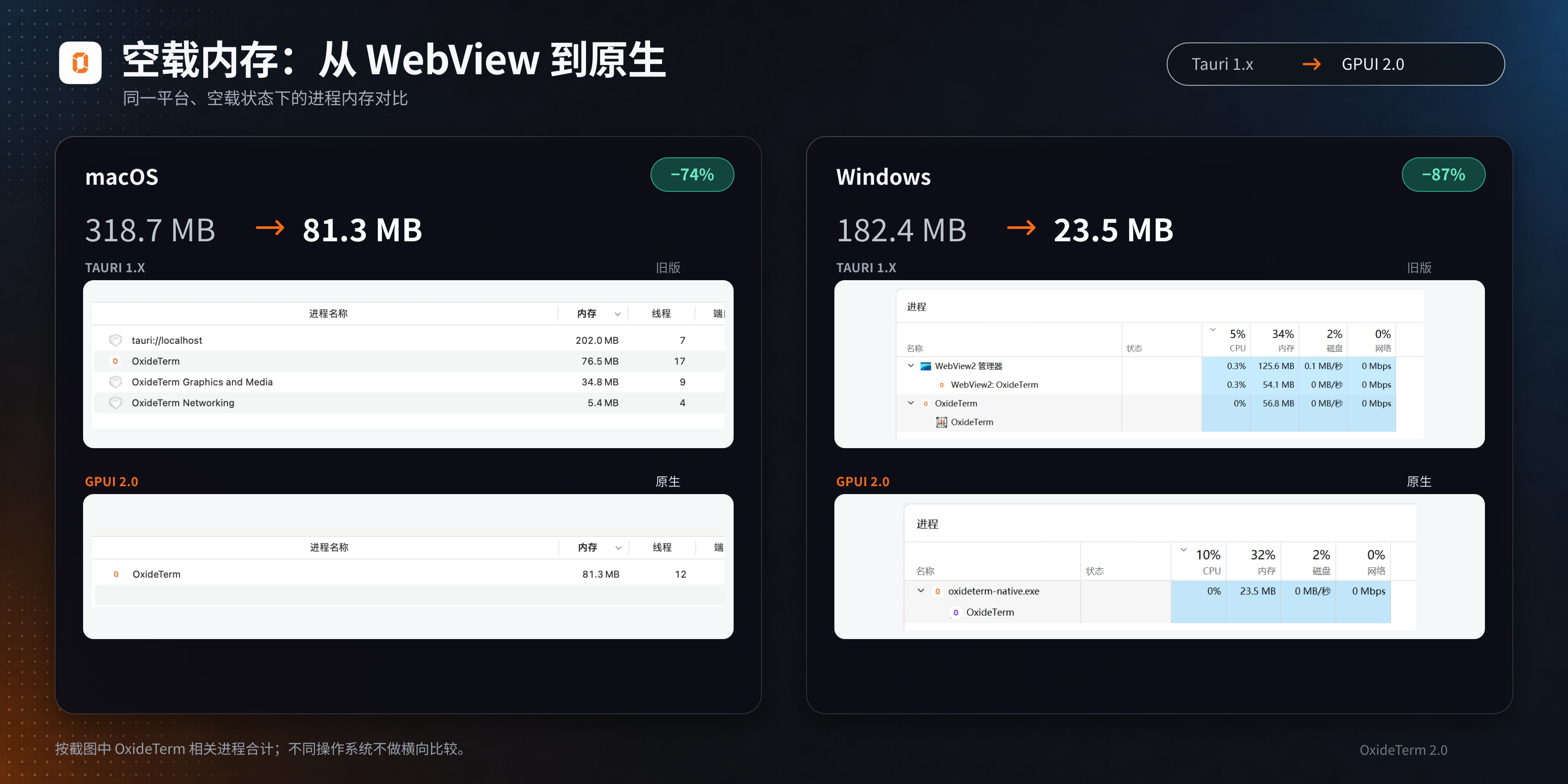Select the OxideTerm Networking row

click(408, 402)
